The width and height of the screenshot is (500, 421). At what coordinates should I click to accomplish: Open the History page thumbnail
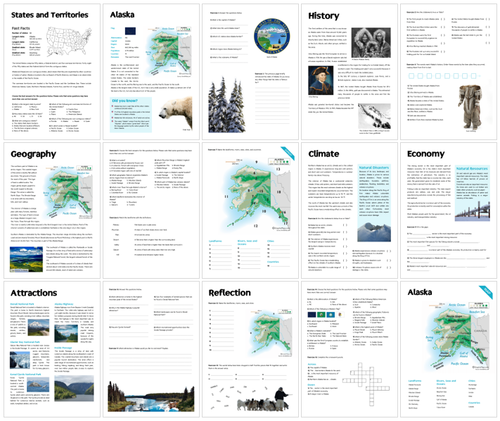tap(349, 71)
